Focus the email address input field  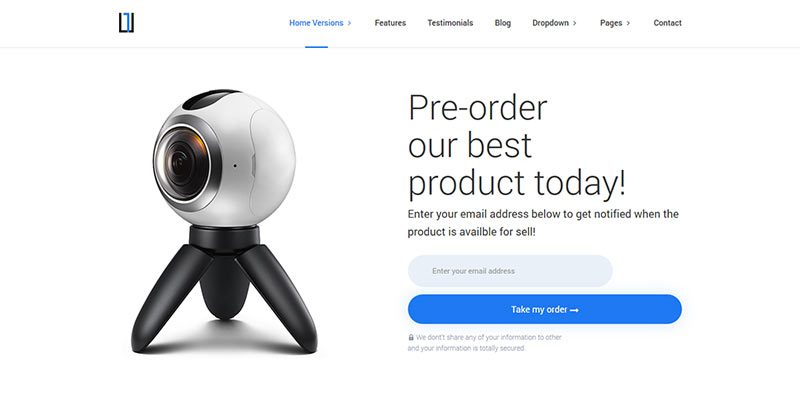[510, 271]
